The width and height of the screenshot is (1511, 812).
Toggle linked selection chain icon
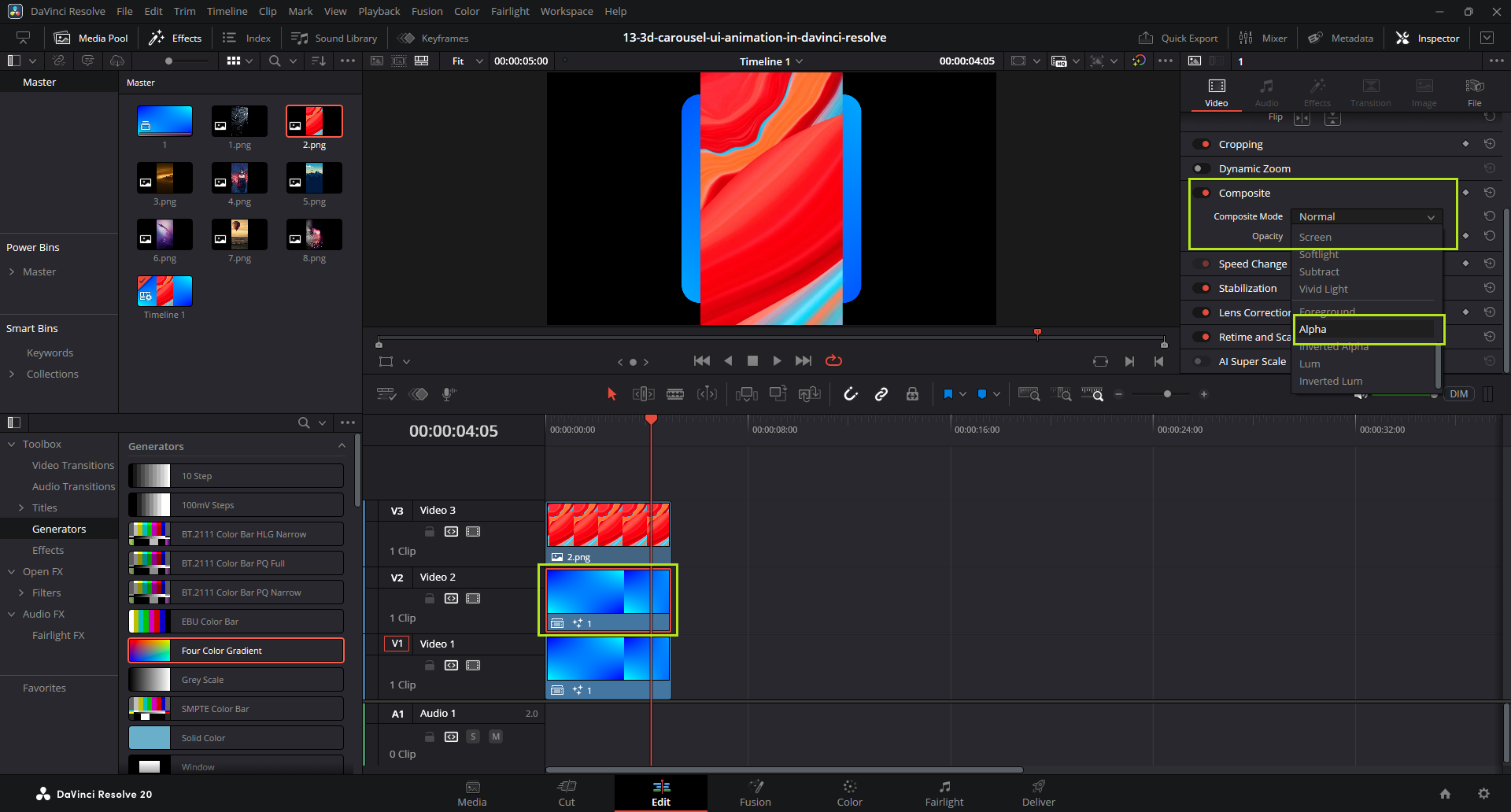(881, 394)
